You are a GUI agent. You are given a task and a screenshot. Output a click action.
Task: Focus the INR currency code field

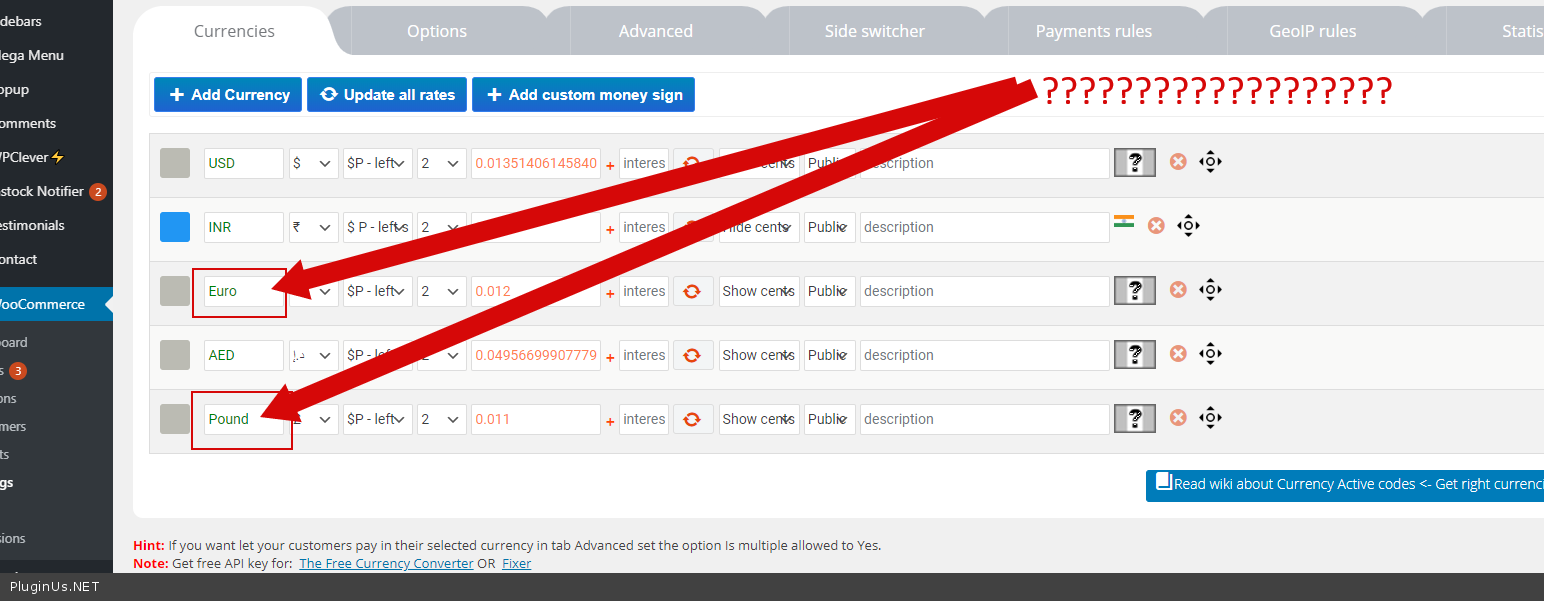[244, 227]
